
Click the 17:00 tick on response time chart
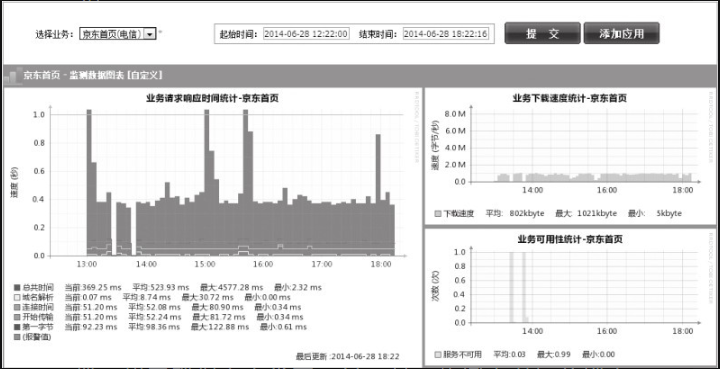[322, 264]
